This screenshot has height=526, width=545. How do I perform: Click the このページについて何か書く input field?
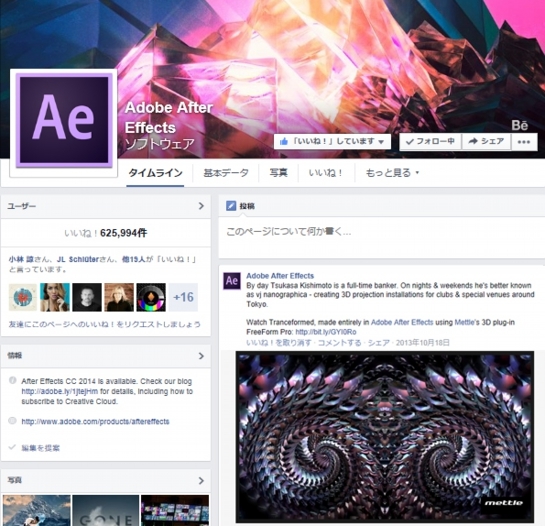(x=382, y=237)
